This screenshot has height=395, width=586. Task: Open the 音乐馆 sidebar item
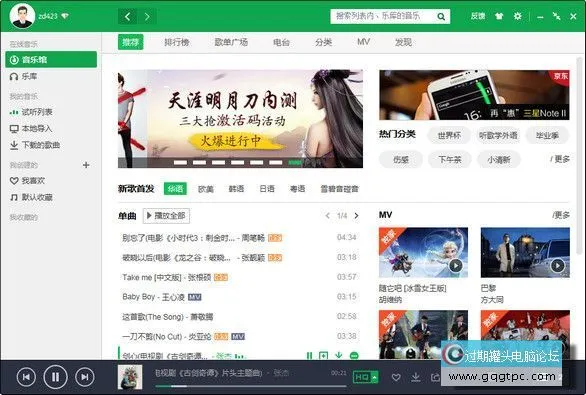[x=51, y=59]
